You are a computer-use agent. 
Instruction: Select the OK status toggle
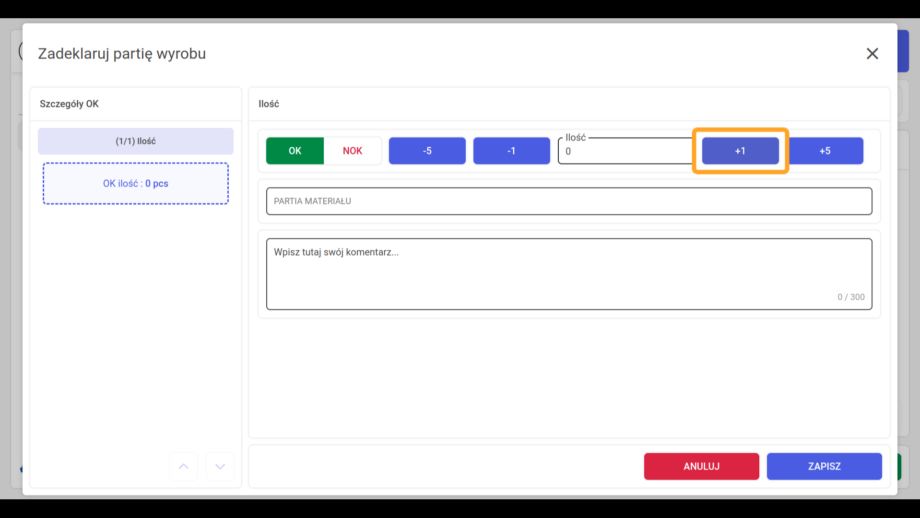295,151
